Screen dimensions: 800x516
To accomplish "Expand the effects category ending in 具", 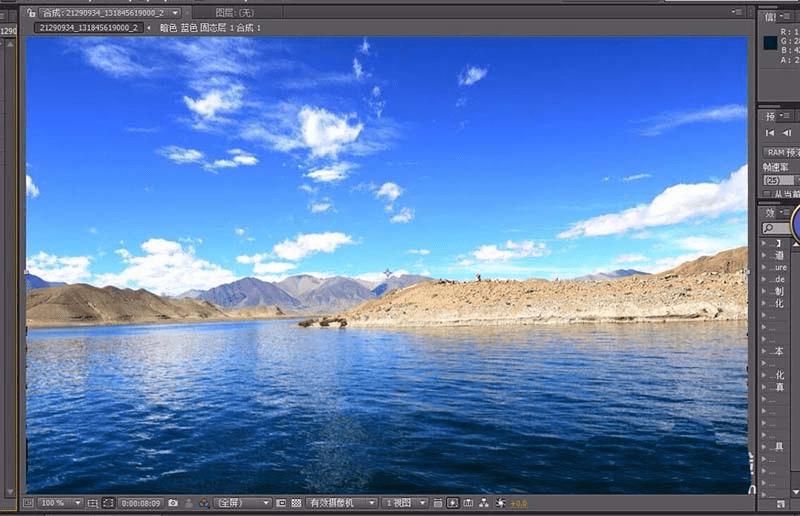I will (x=764, y=447).
